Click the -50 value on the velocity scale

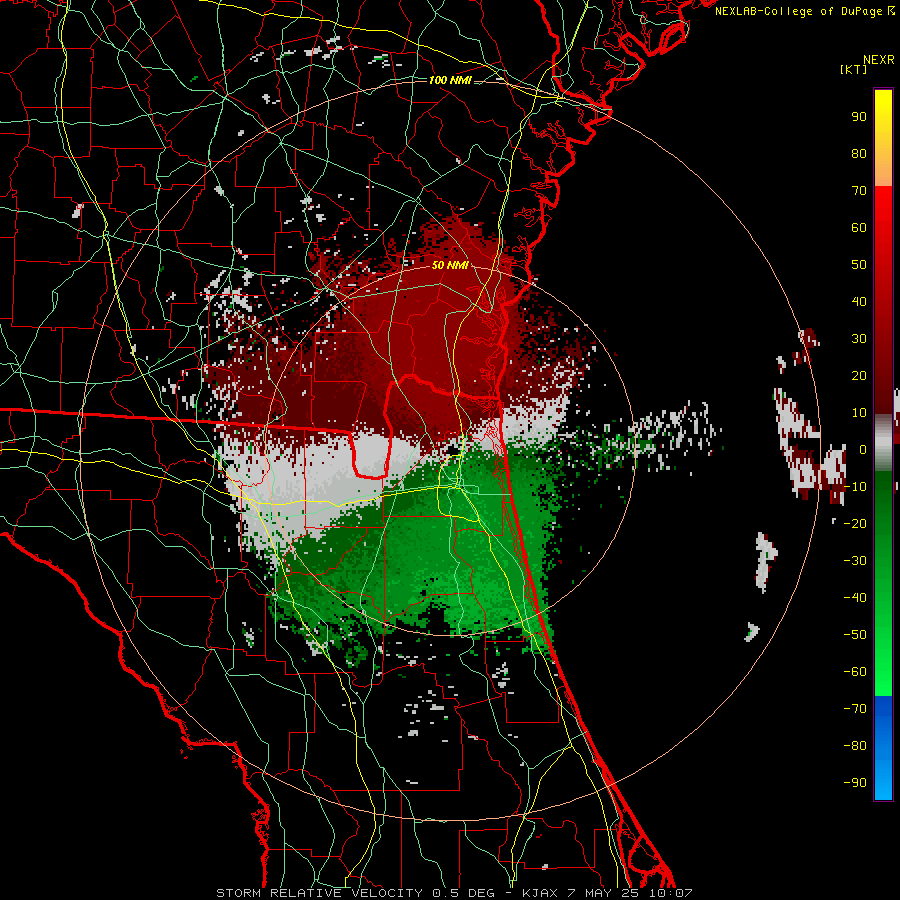click(855, 635)
